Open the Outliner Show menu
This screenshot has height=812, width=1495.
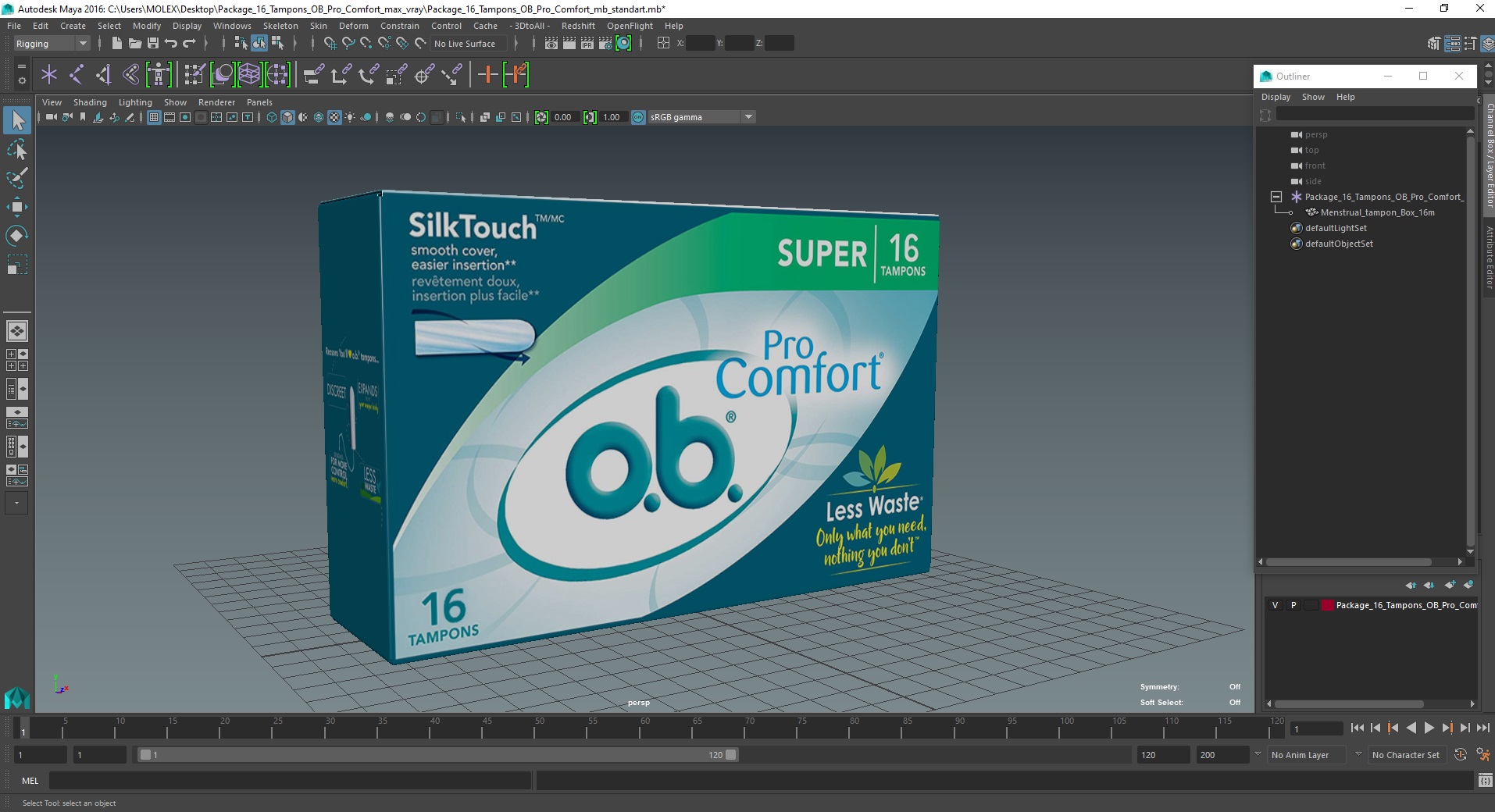(x=1313, y=97)
